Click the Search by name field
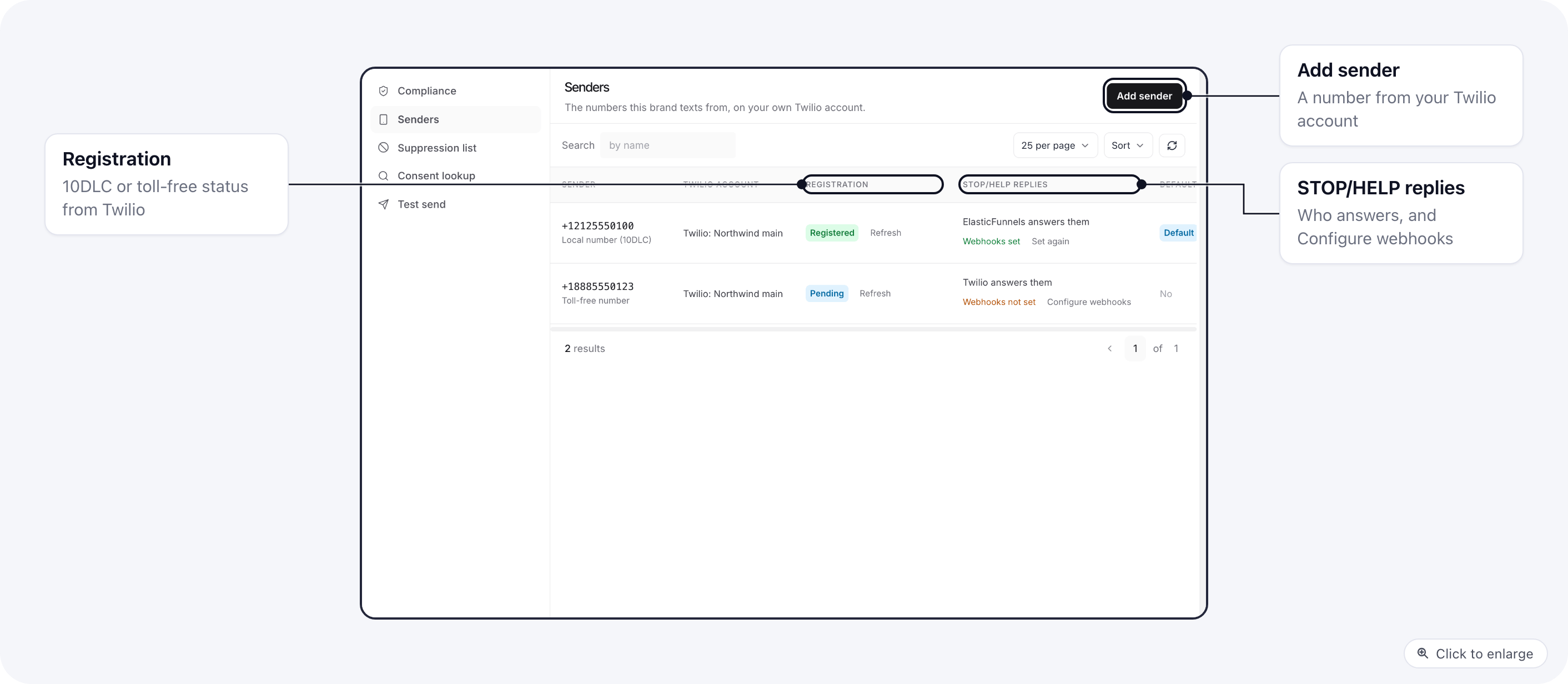The height and width of the screenshot is (684, 1568). tap(668, 145)
